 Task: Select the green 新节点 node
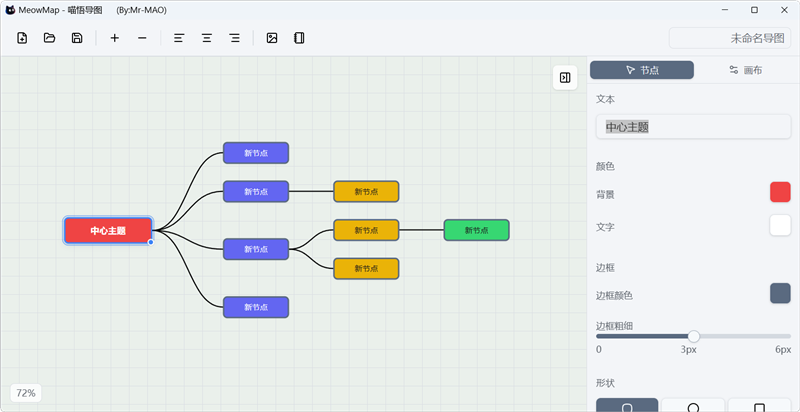477,230
